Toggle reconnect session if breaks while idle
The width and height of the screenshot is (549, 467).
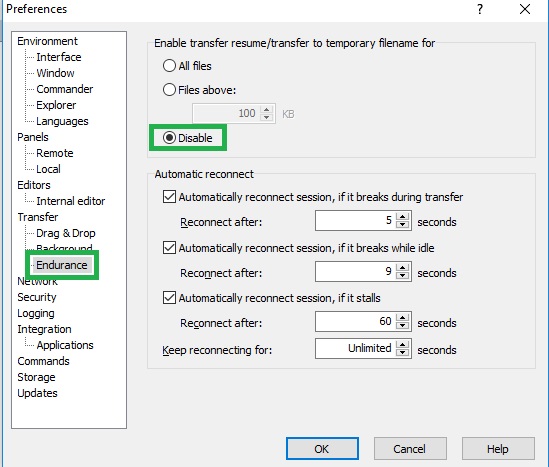click(x=169, y=248)
